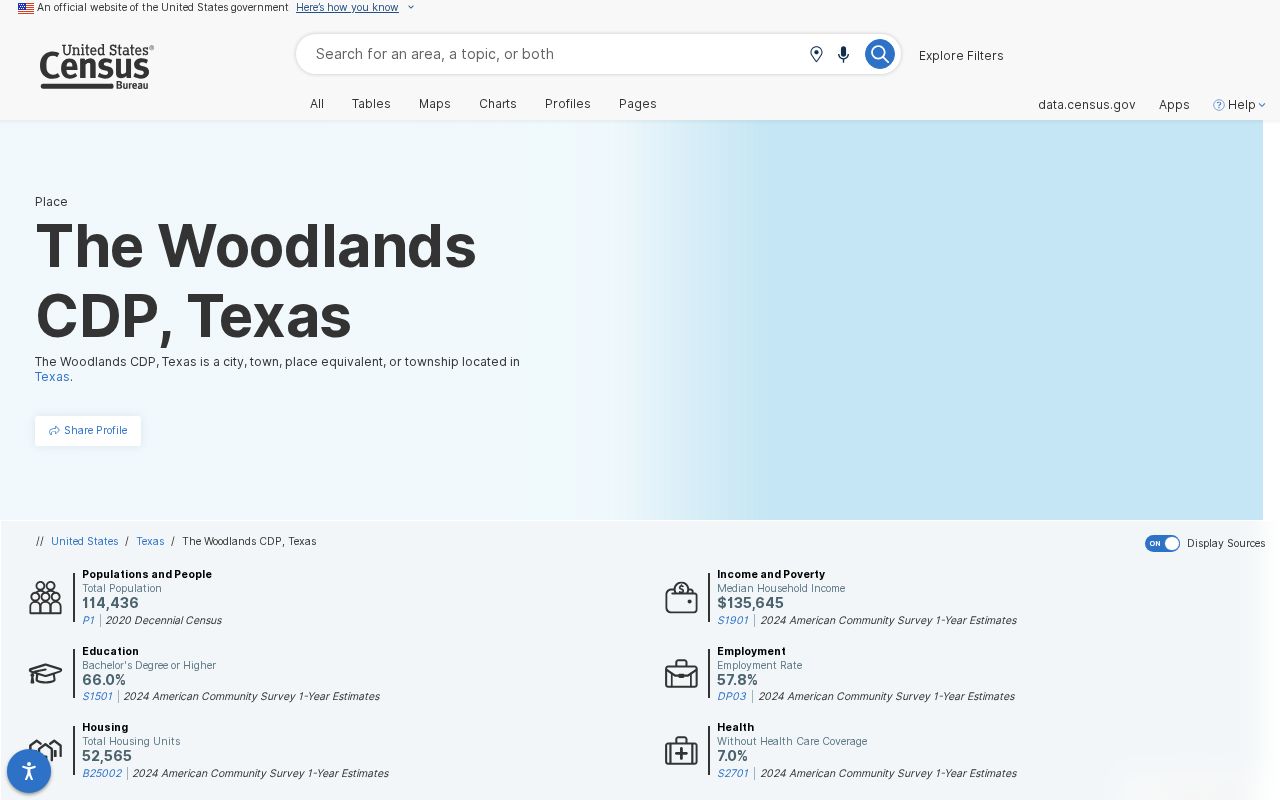The image size is (1280, 800).
Task: Activate the microphone voice search icon
Action: point(844,54)
